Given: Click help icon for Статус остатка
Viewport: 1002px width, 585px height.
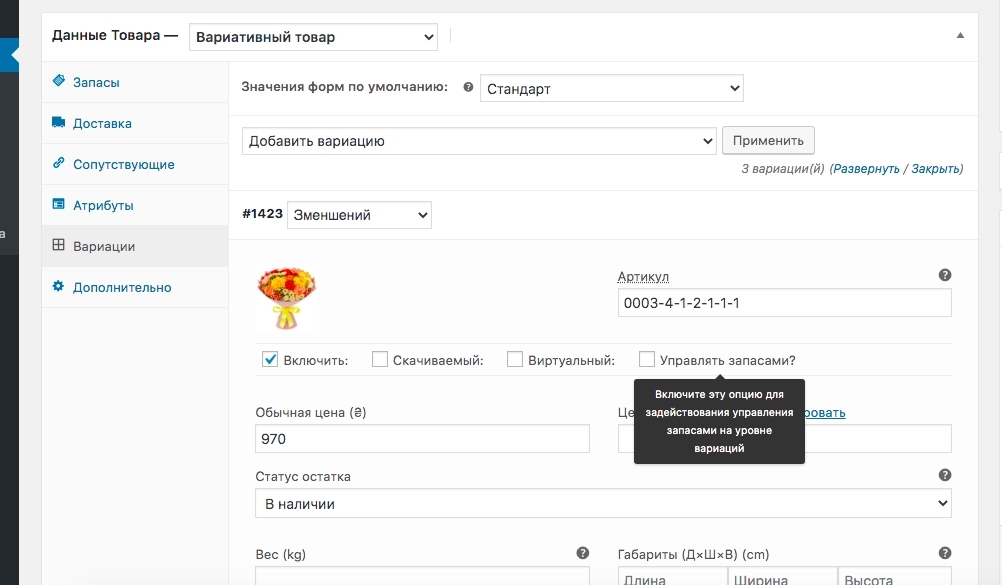Looking at the screenshot, I should [945, 476].
